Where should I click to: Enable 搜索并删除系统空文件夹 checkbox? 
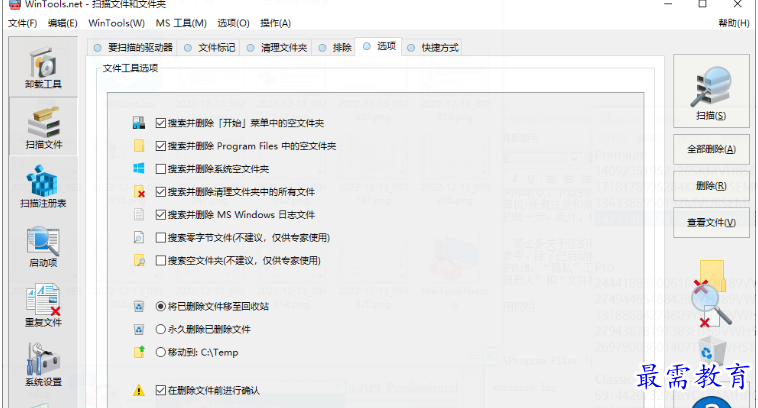[160, 169]
